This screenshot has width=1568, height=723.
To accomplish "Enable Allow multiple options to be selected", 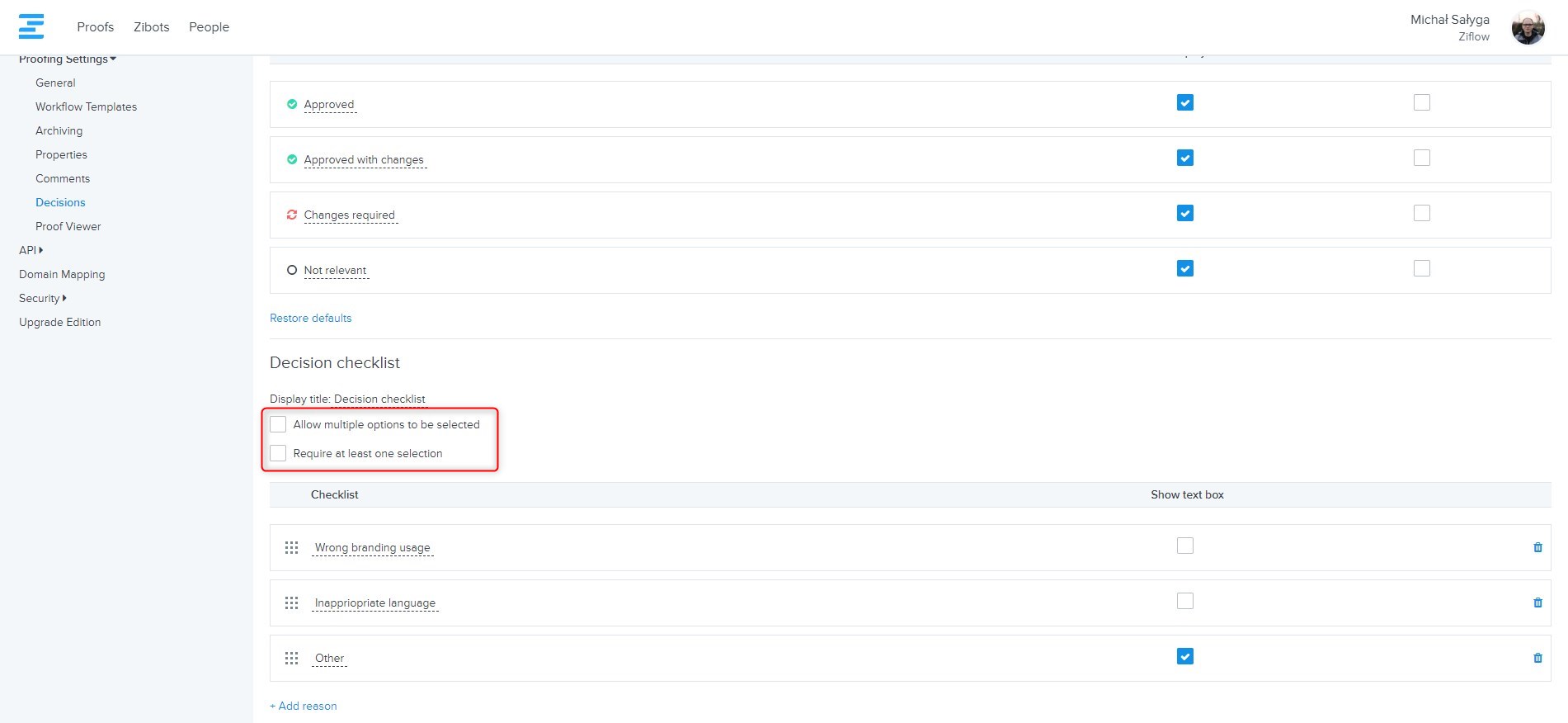I will click(x=279, y=424).
